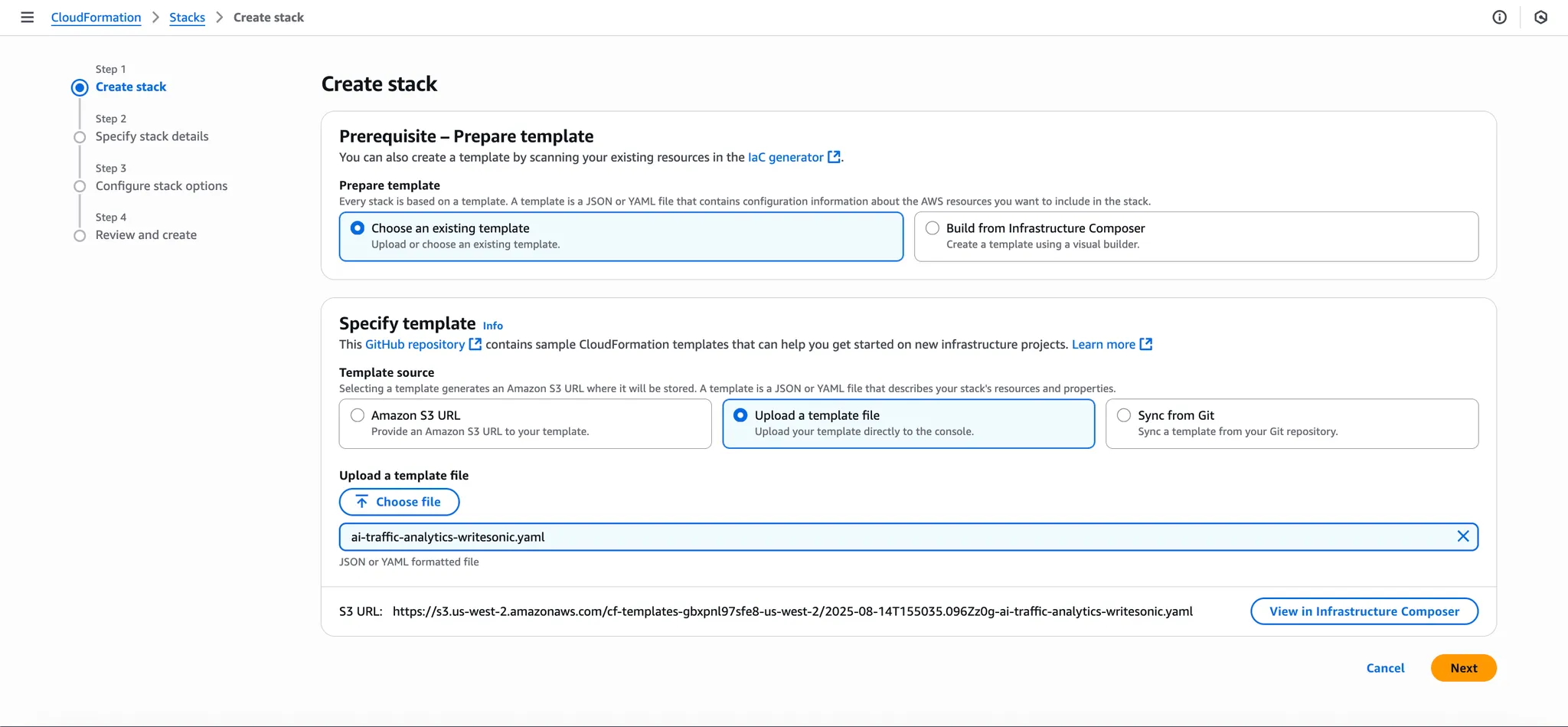Open IaC generator external link icon

point(834,157)
